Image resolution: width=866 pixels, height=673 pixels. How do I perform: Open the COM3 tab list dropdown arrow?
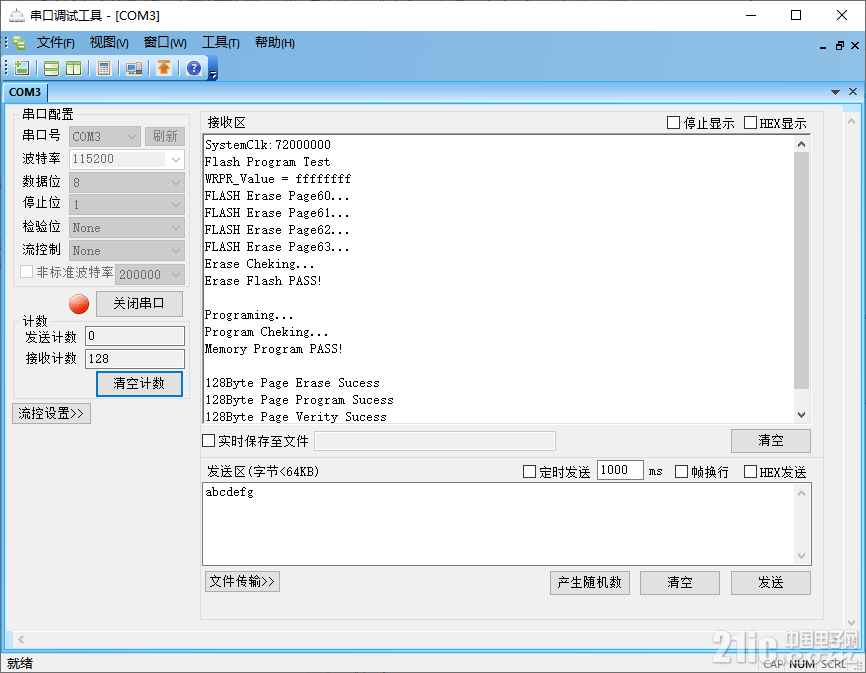click(835, 92)
